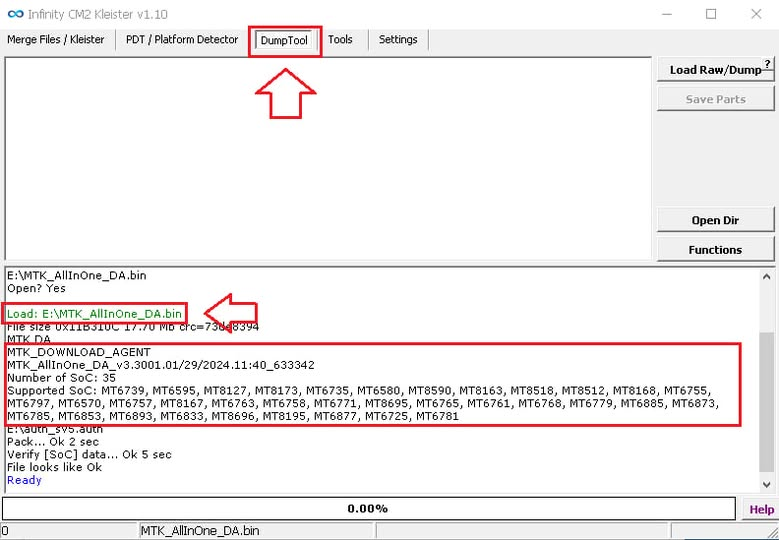
Task: Open the Tools tab
Action: coord(340,40)
